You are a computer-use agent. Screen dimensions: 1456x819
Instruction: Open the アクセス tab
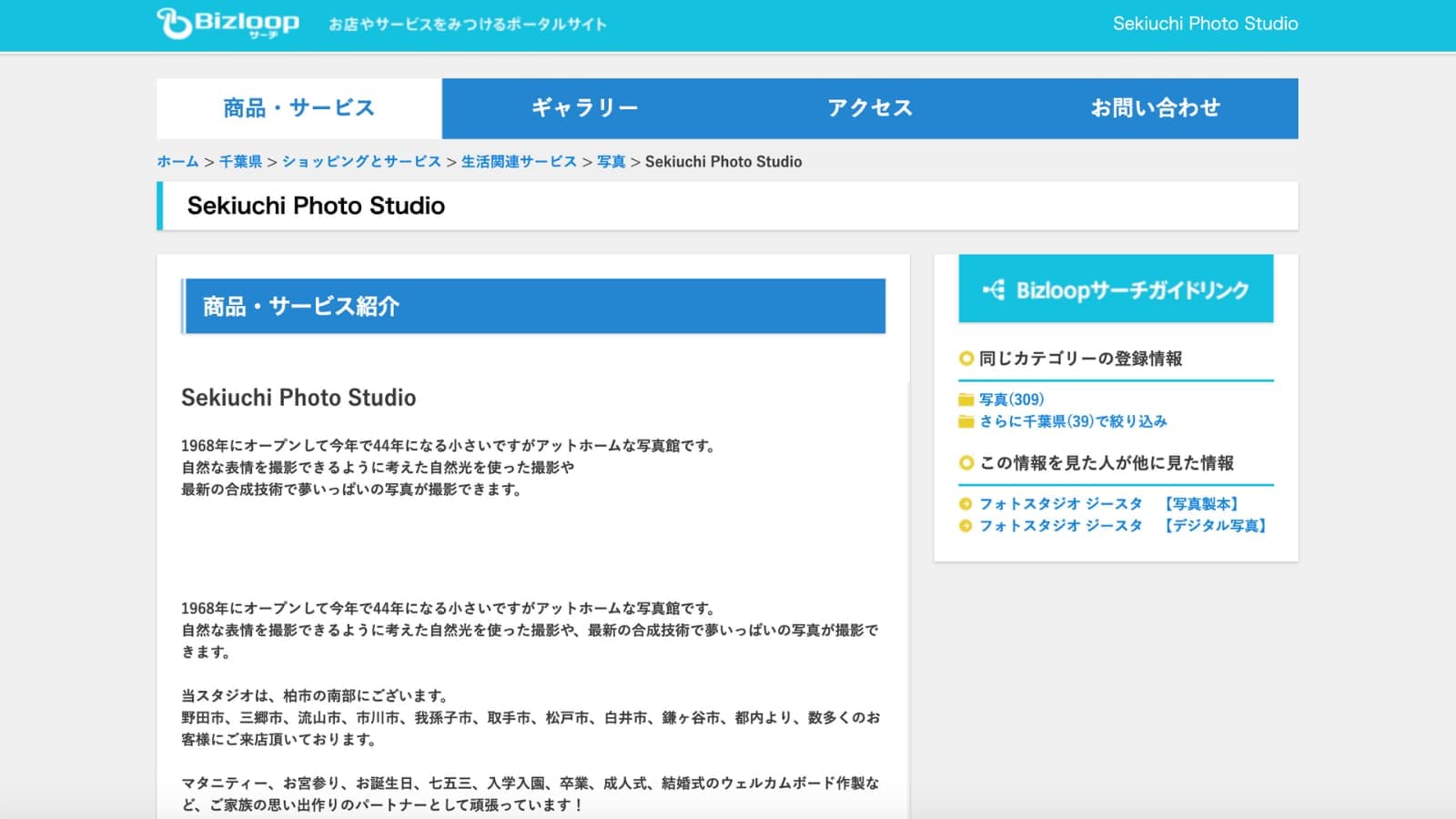870,108
